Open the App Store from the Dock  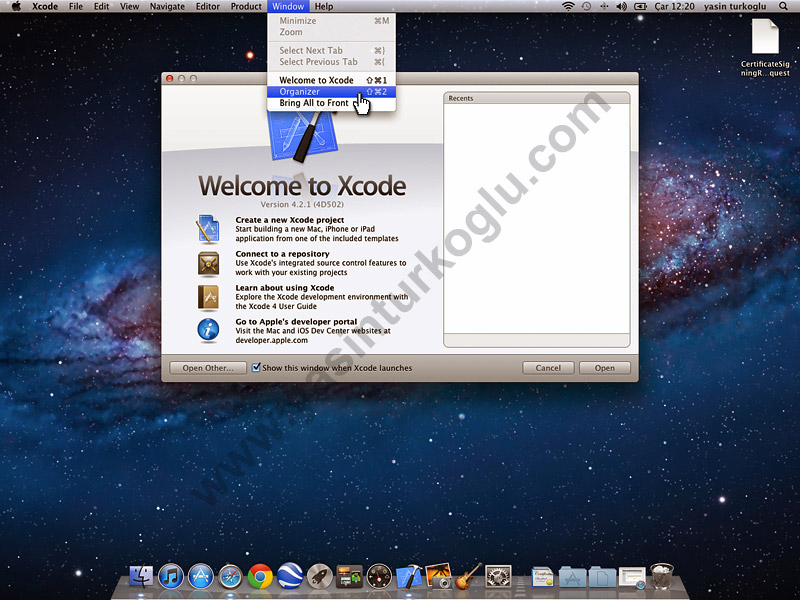tap(201, 577)
